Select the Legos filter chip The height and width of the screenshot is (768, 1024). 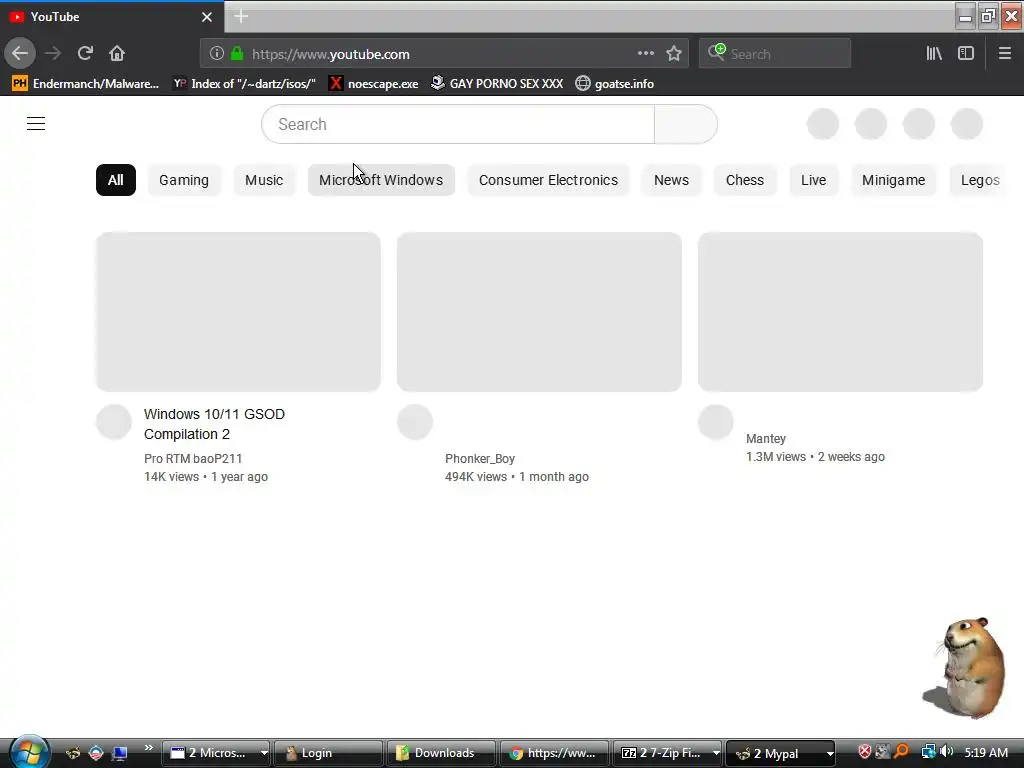coord(980,180)
